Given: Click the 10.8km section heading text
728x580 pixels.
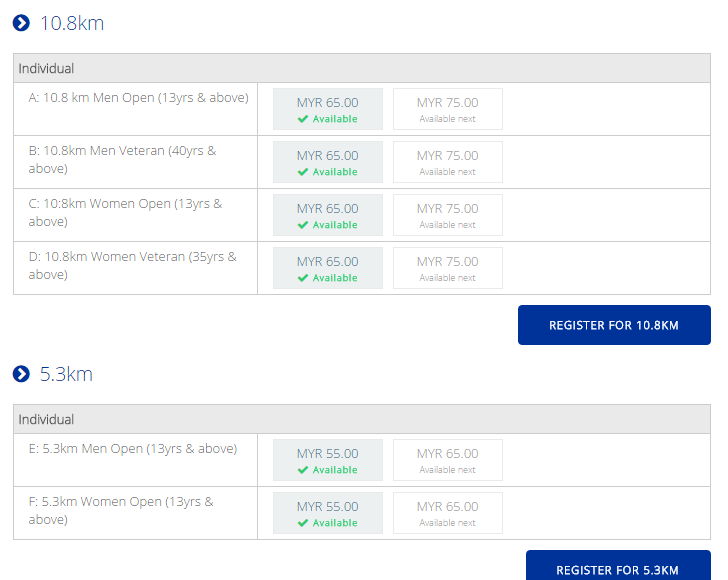Looking at the screenshot, I should click(72, 23).
